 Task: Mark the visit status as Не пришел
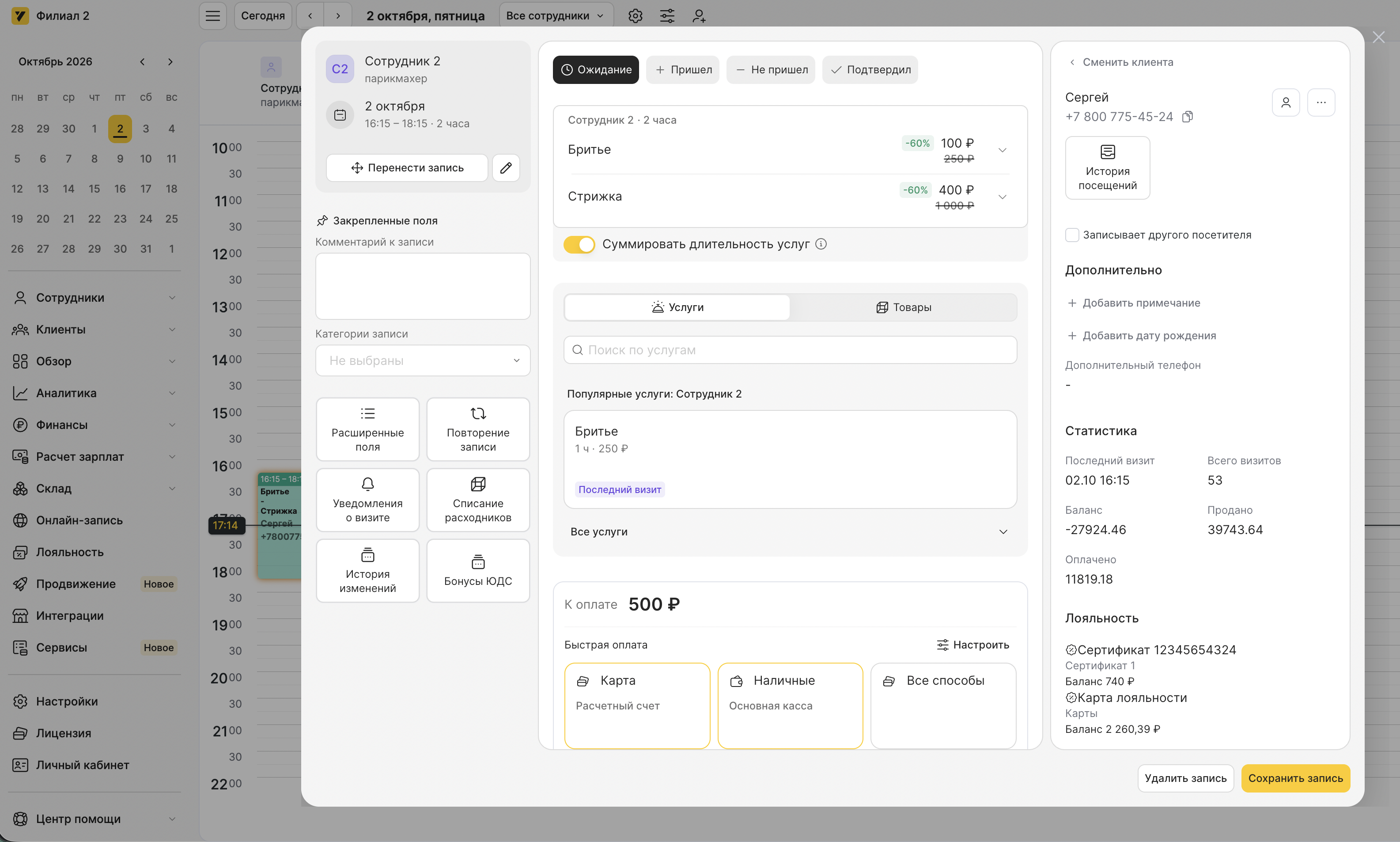[770, 70]
